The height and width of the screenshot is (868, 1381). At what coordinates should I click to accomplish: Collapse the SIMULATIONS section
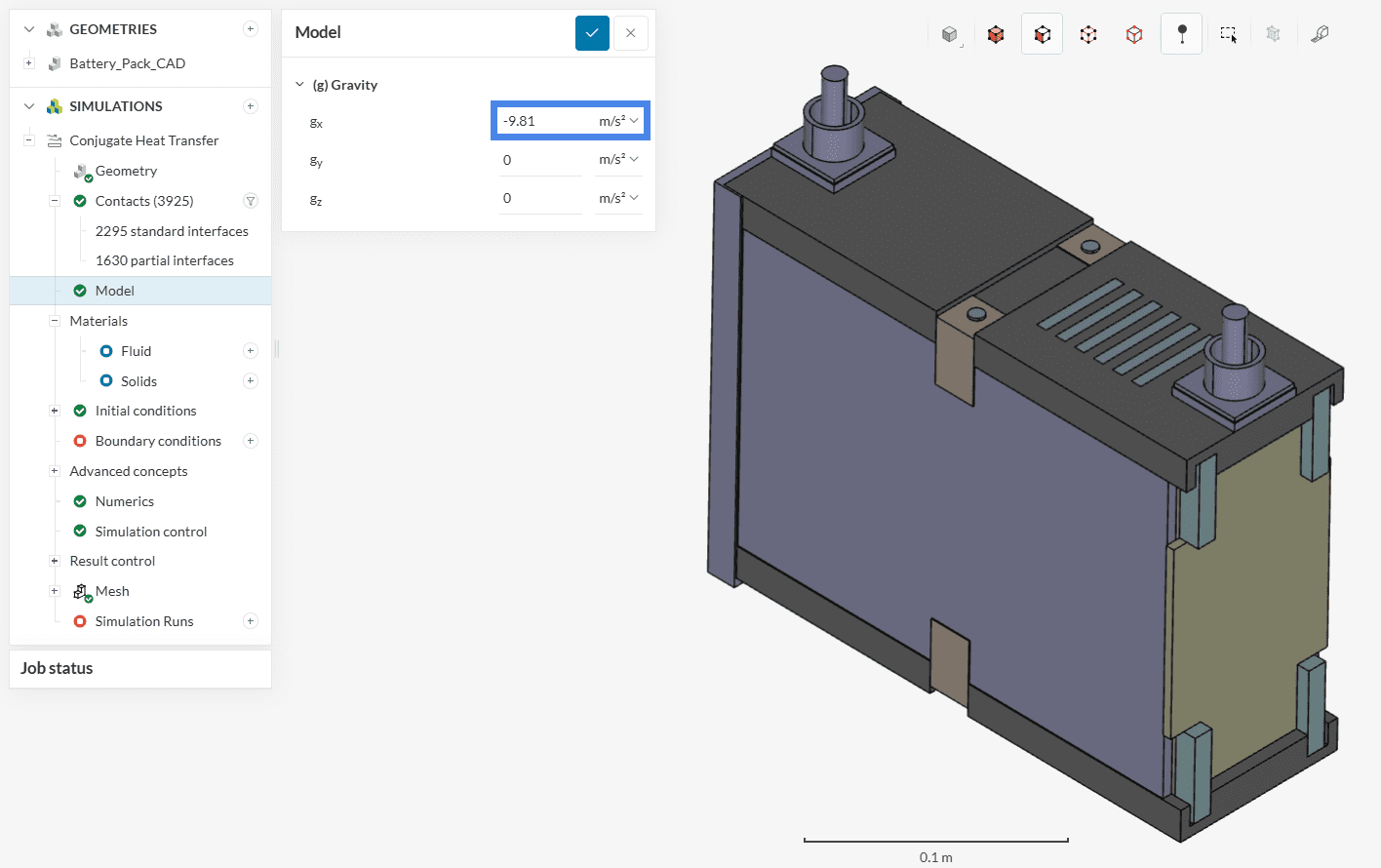[x=29, y=106]
